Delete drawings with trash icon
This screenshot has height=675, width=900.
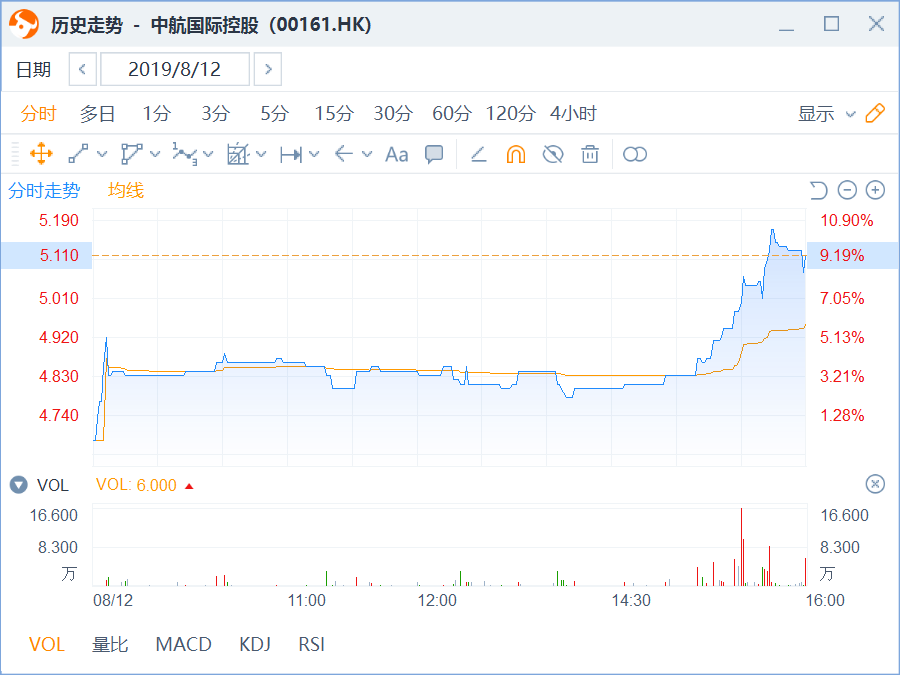click(590, 154)
